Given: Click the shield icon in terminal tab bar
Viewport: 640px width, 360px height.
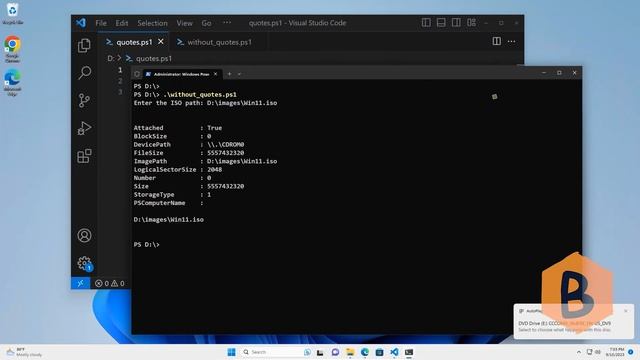Looking at the screenshot, I should [137, 74].
